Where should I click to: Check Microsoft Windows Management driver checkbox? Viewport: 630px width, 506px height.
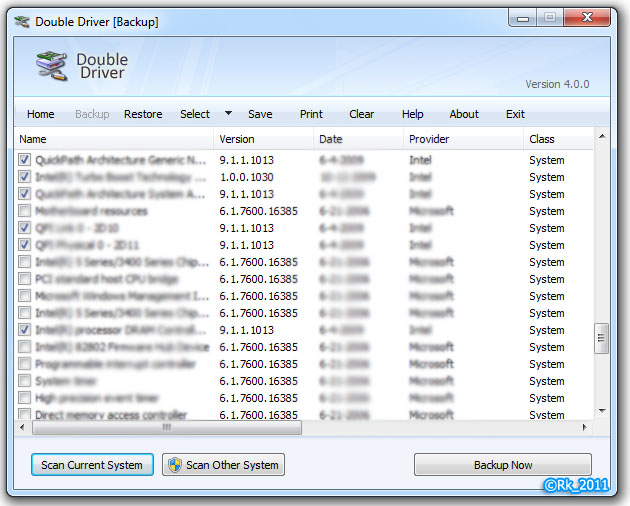click(x=24, y=295)
